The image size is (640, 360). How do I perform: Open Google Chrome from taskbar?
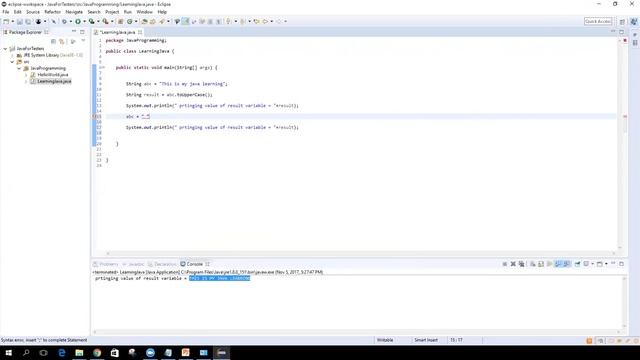[97, 353]
